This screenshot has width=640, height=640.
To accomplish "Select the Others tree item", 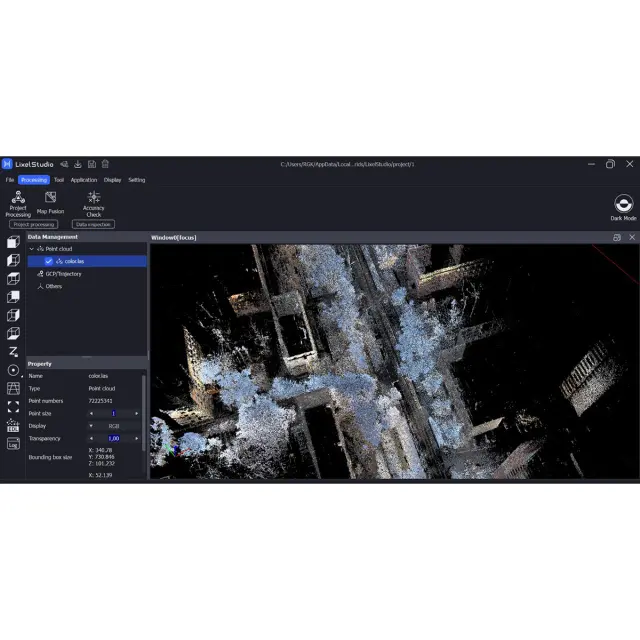I will point(52,286).
